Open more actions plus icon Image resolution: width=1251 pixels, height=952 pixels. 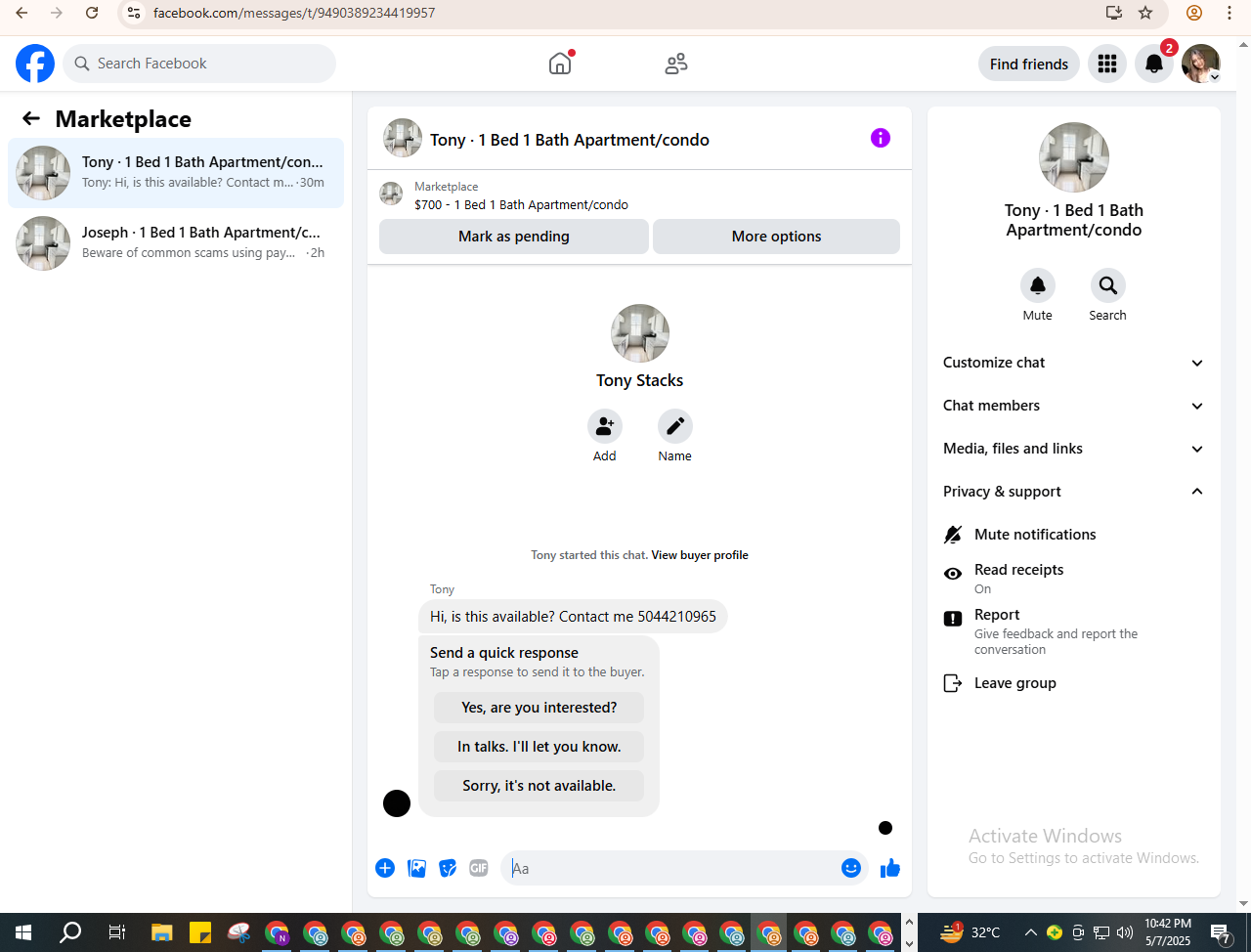(x=385, y=868)
